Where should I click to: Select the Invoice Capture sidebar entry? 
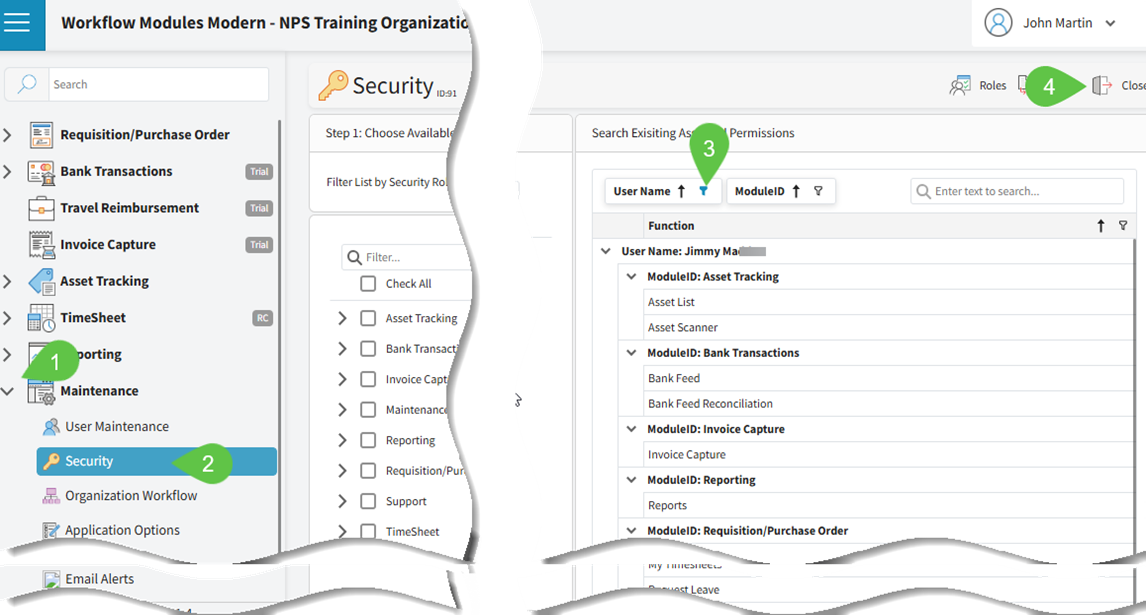point(107,245)
